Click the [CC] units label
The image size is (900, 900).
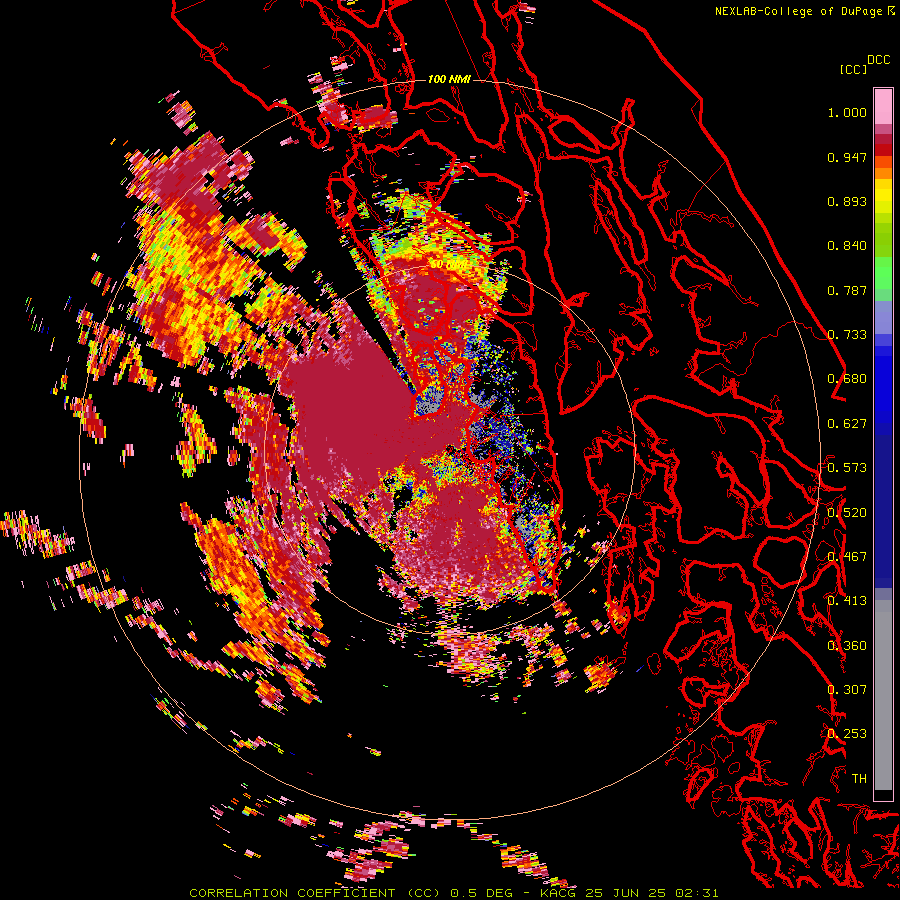853,69
